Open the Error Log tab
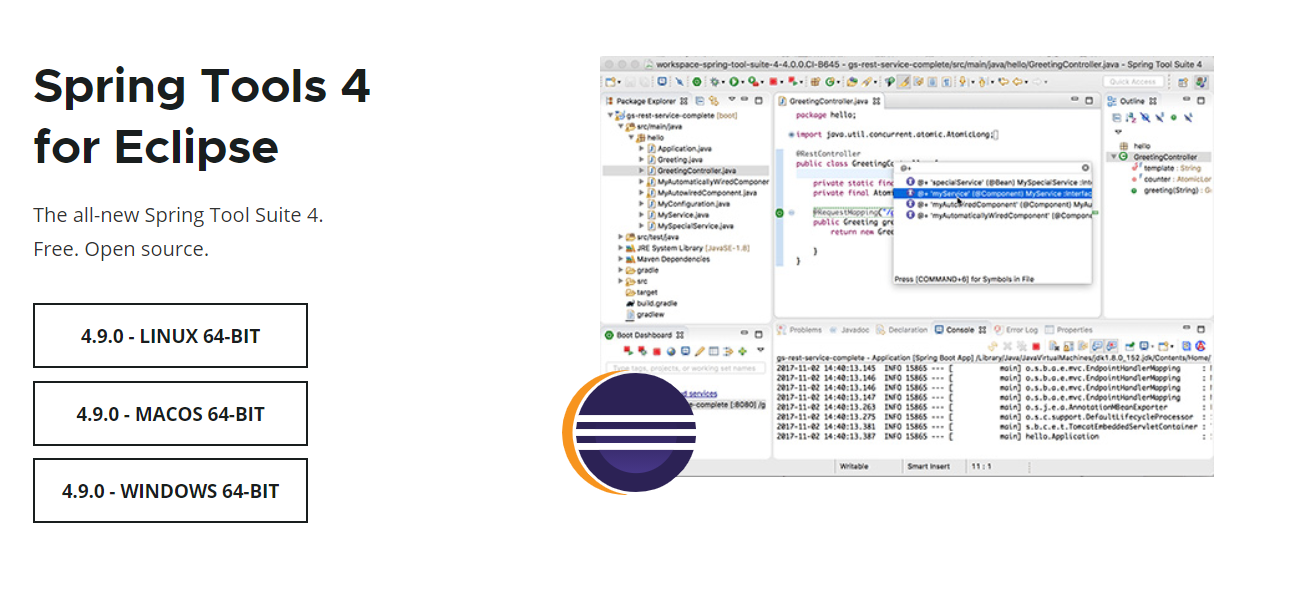 (1016, 329)
